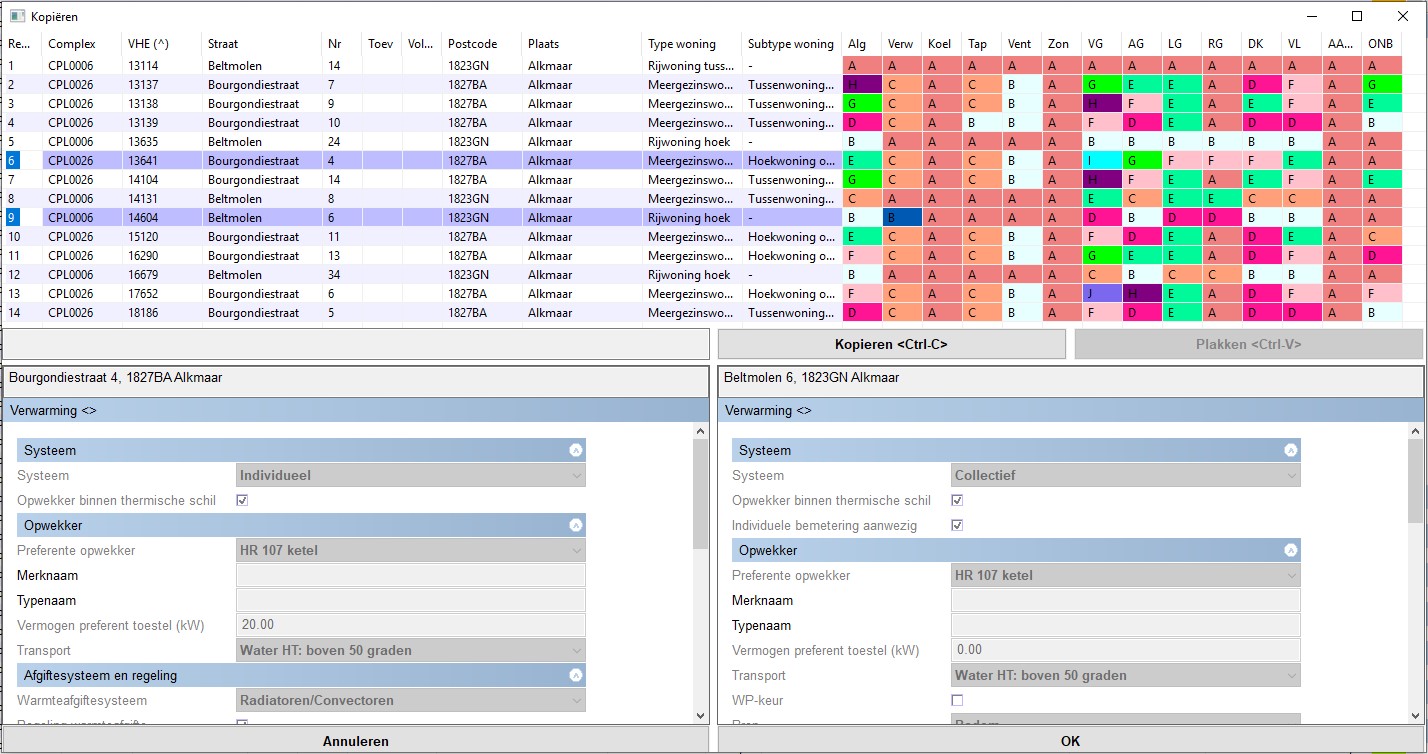The image size is (1428, 754).
Task: Click the Plaats column header
Action: point(582,44)
